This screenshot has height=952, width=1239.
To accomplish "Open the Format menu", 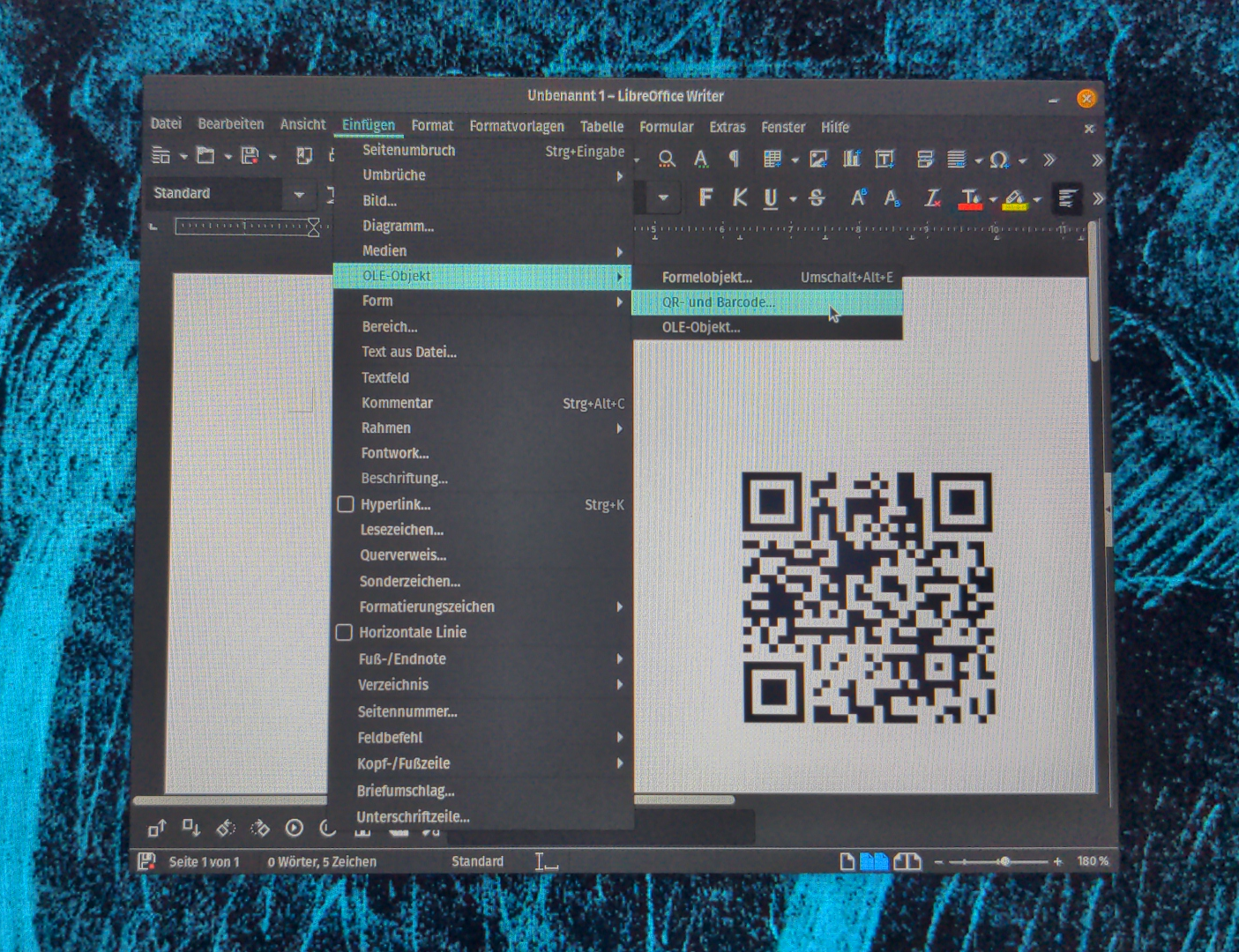I will click(x=432, y=126).
